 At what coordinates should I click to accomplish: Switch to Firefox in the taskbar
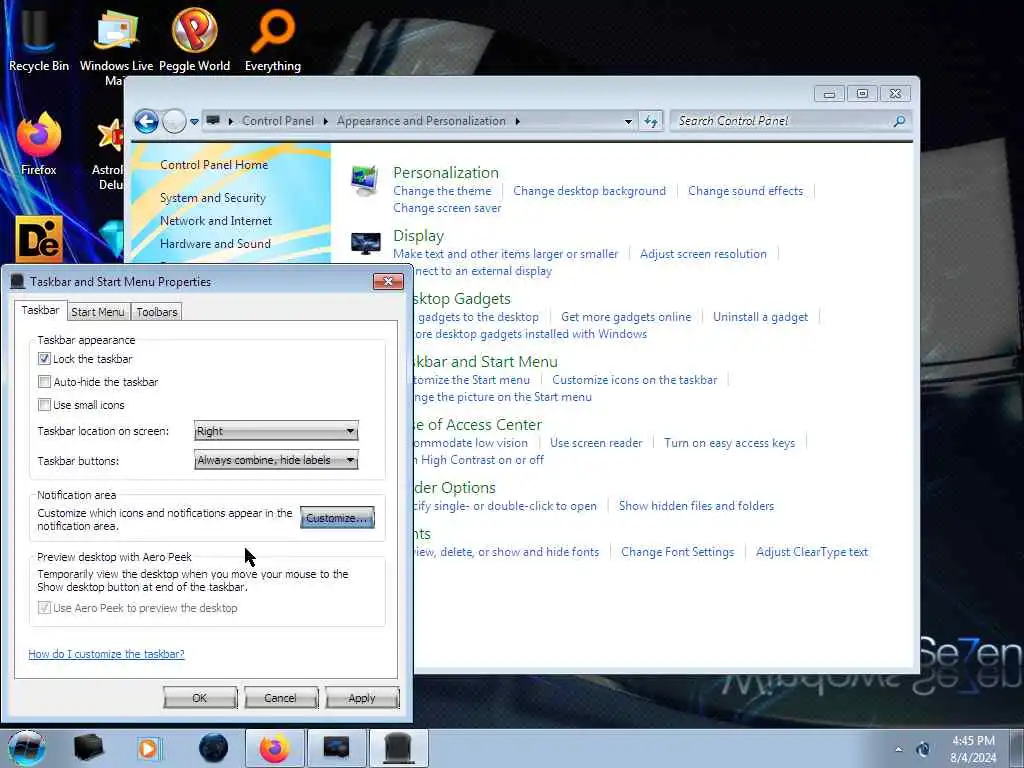click(274, 748)
